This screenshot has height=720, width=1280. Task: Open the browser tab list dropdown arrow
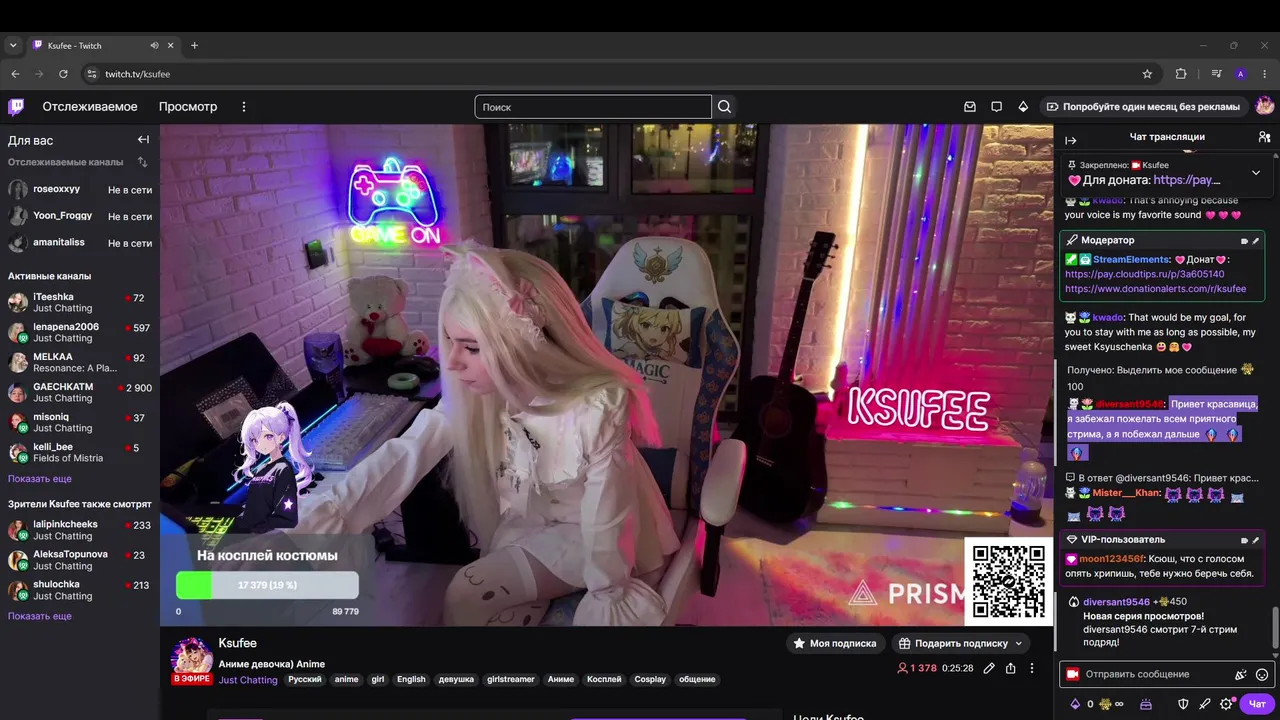point(13,45)
